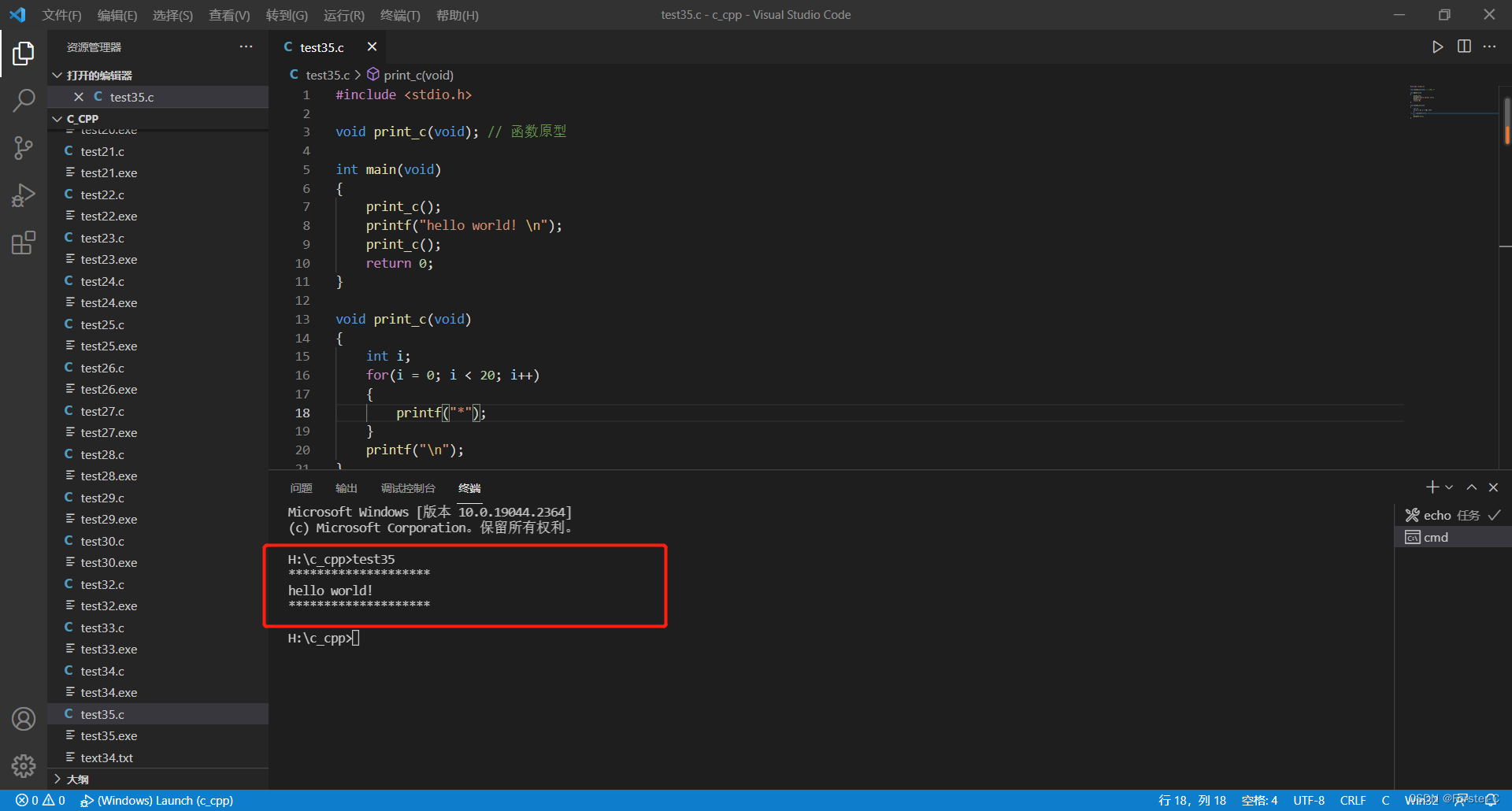Select the echo task terminal

coord(1453,515)
